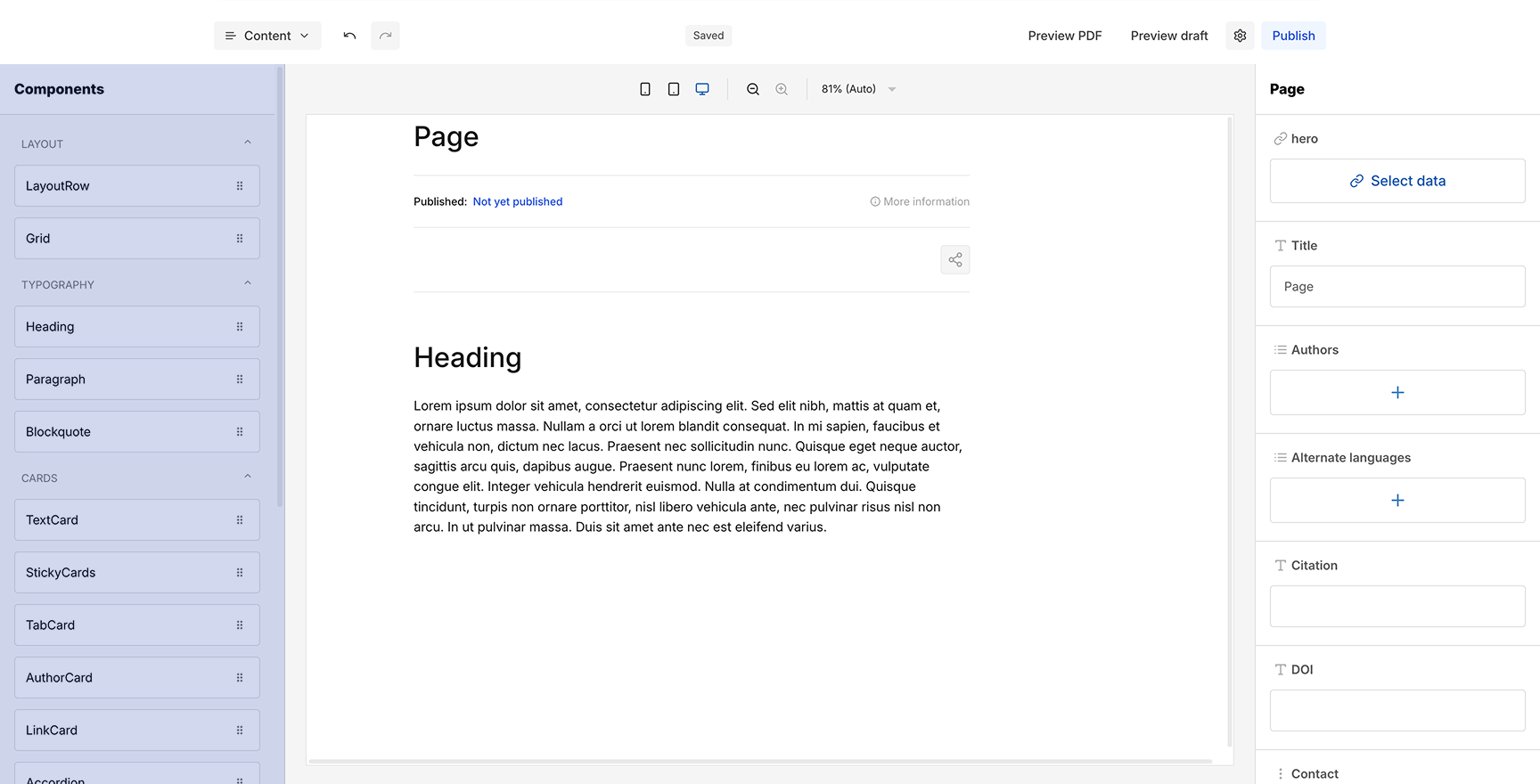Open the Not yet published link
Viewport: 1540px width, 784px height.
(518, 202)
